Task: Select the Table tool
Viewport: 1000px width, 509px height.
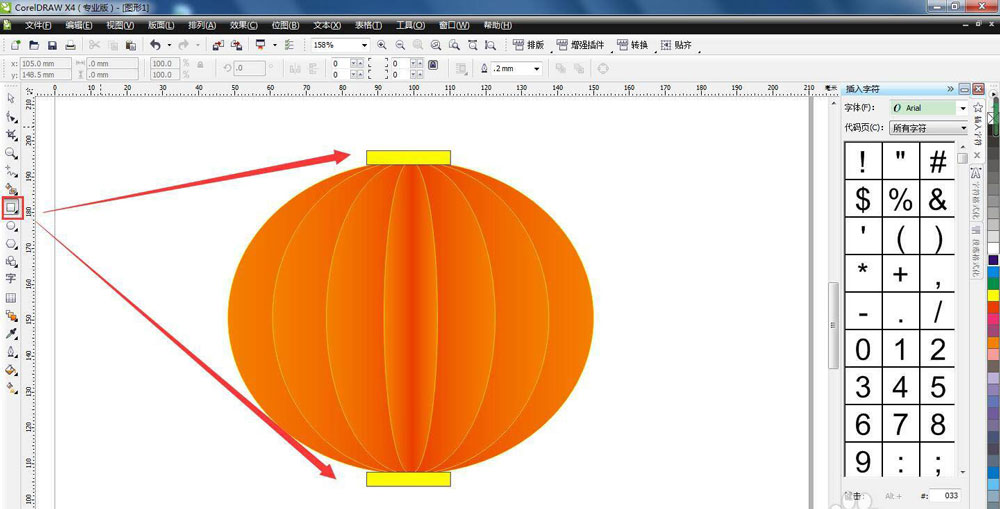Action: coord(11,298)
